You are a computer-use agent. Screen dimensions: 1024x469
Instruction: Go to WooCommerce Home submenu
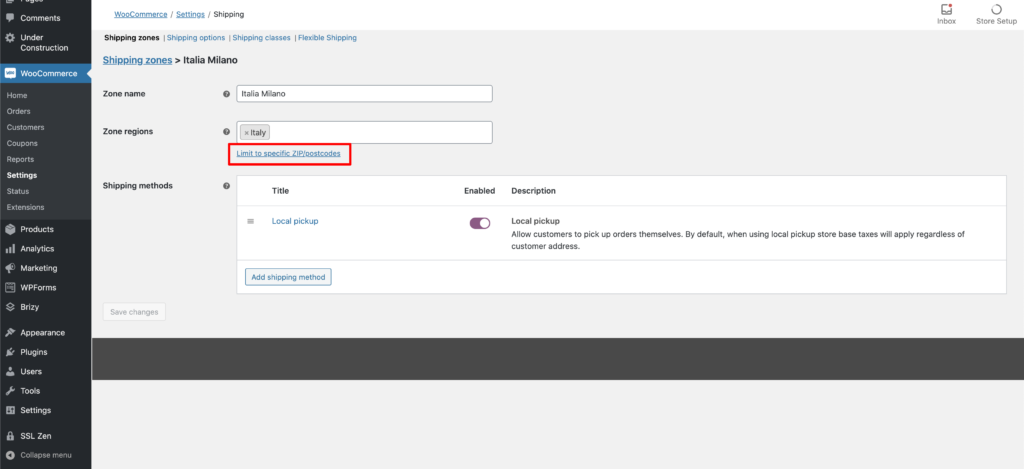pyautogui.click(x=17, y=95)
